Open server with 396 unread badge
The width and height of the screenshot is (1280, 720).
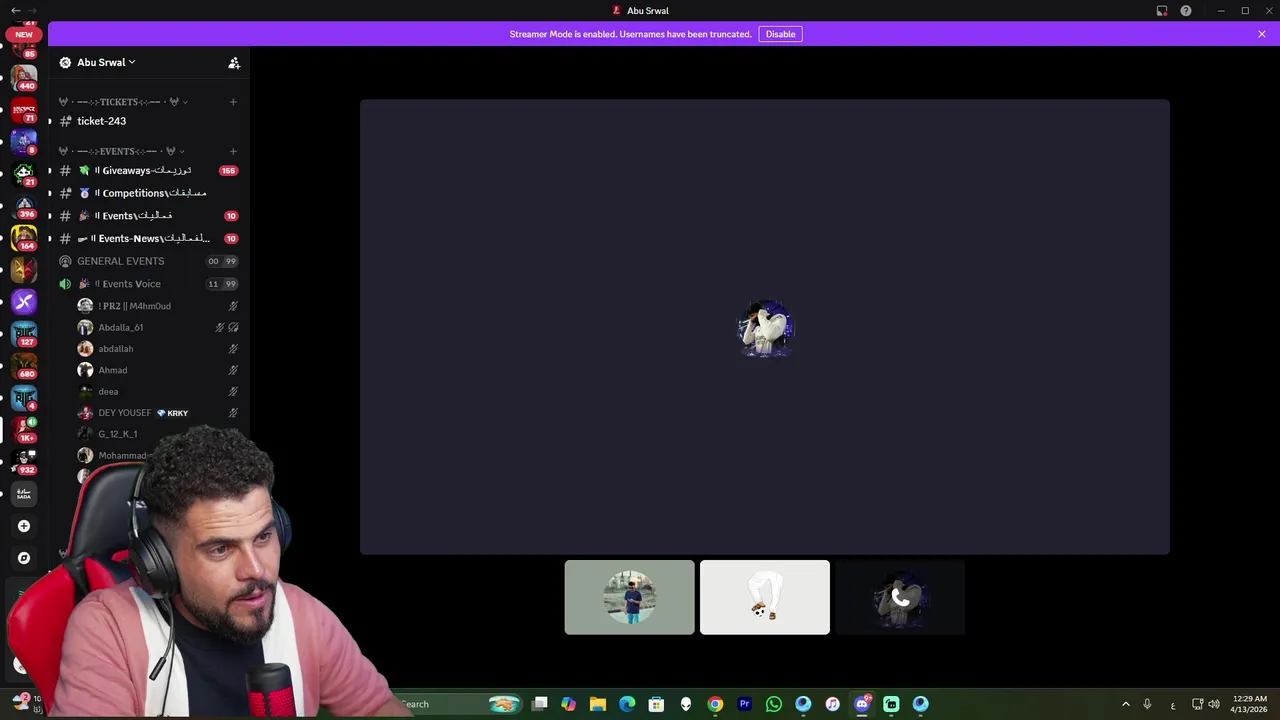click(x=24, y=206)
